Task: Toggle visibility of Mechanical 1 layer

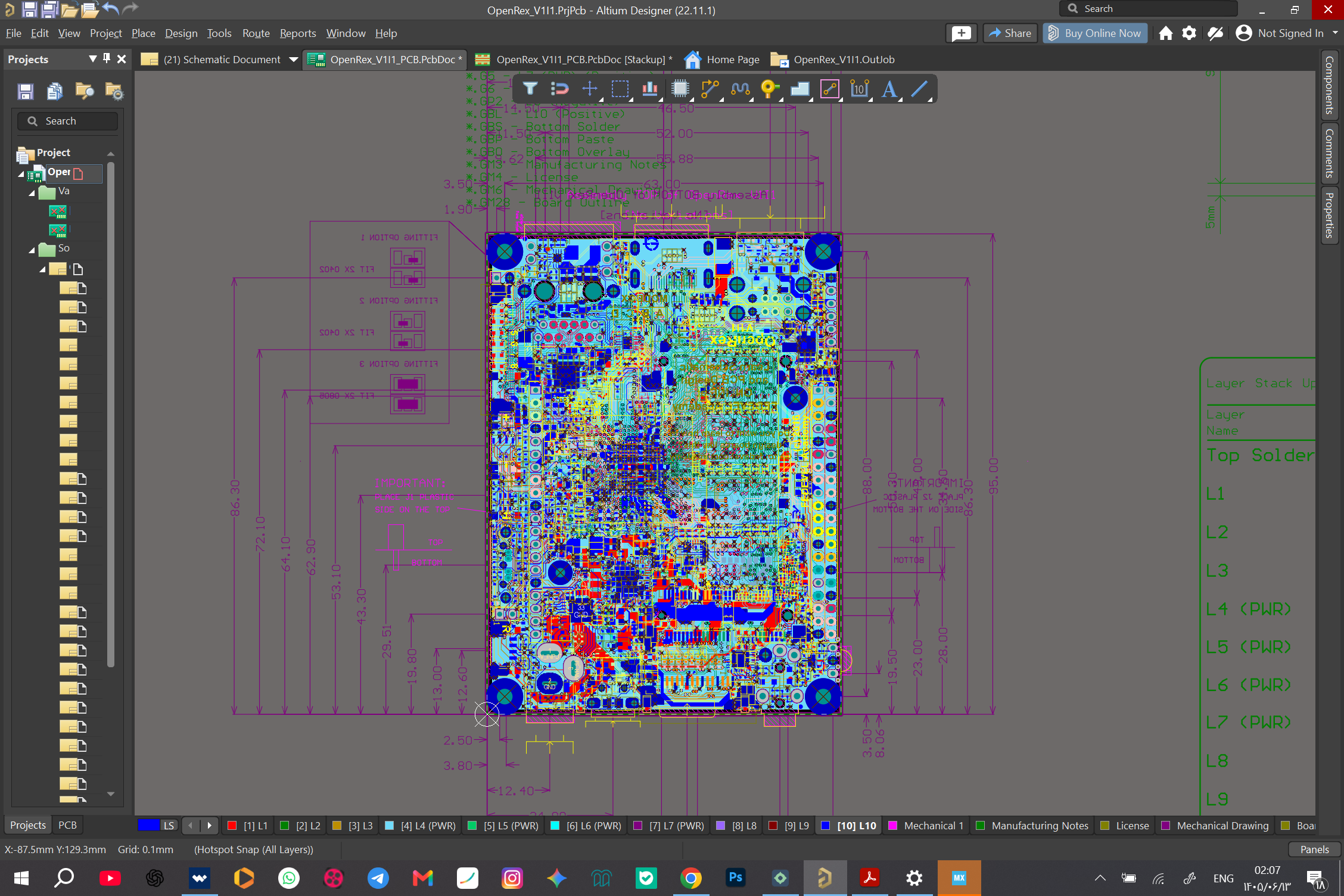Action: (x=893, y=826)
